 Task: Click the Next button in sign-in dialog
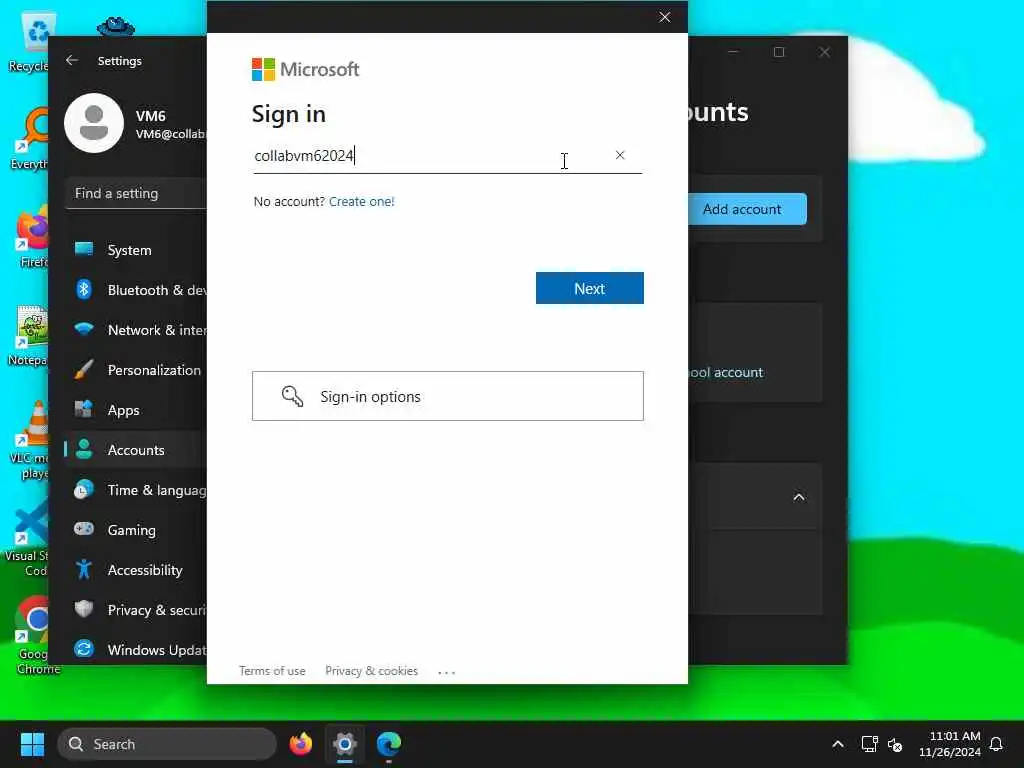point(589,288)
